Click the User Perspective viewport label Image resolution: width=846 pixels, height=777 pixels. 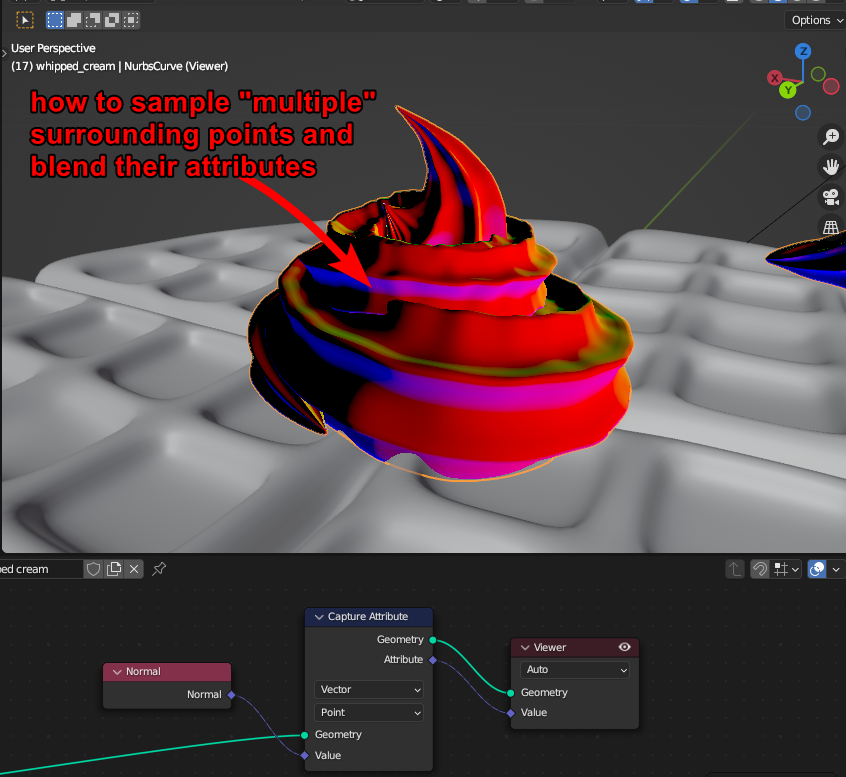pyautogui.click(x=53, y=49)
